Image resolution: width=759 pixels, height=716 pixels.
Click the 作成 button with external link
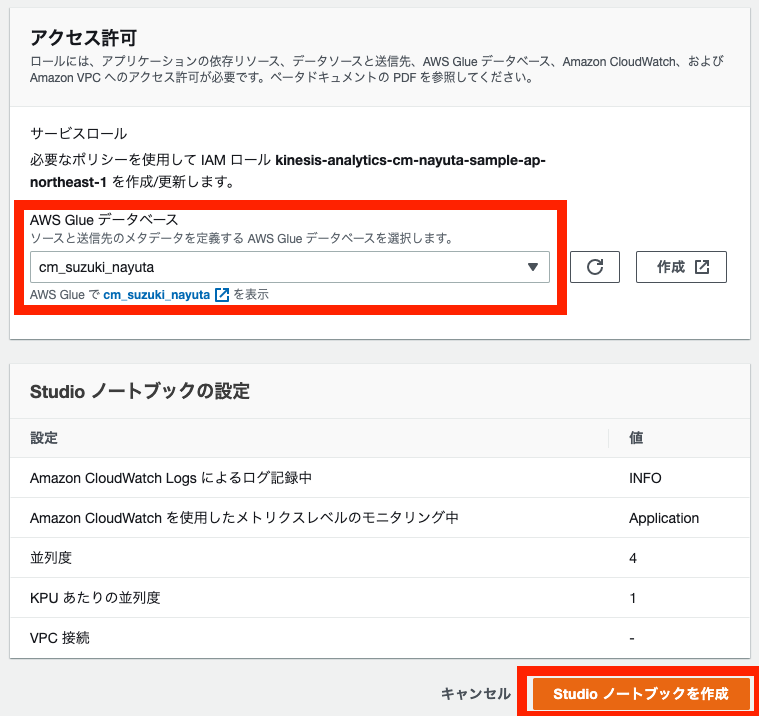[681, 267]
